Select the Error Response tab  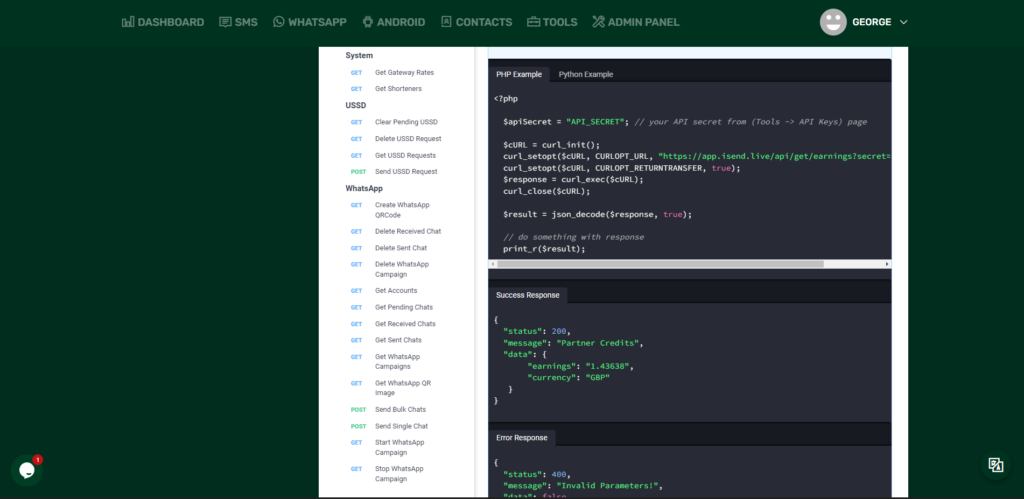522,438
